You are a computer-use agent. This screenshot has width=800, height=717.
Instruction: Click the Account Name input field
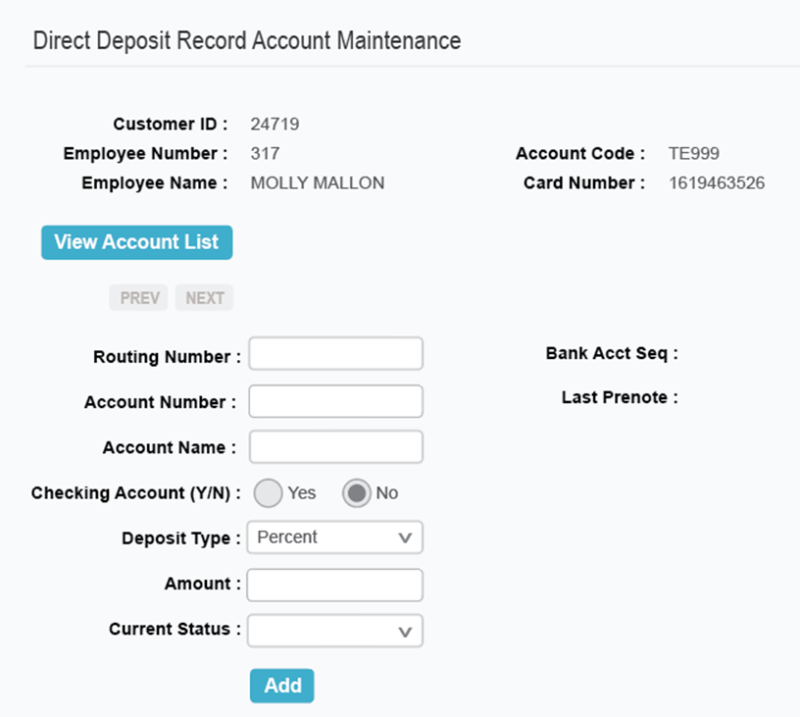(x=335, y=446)
